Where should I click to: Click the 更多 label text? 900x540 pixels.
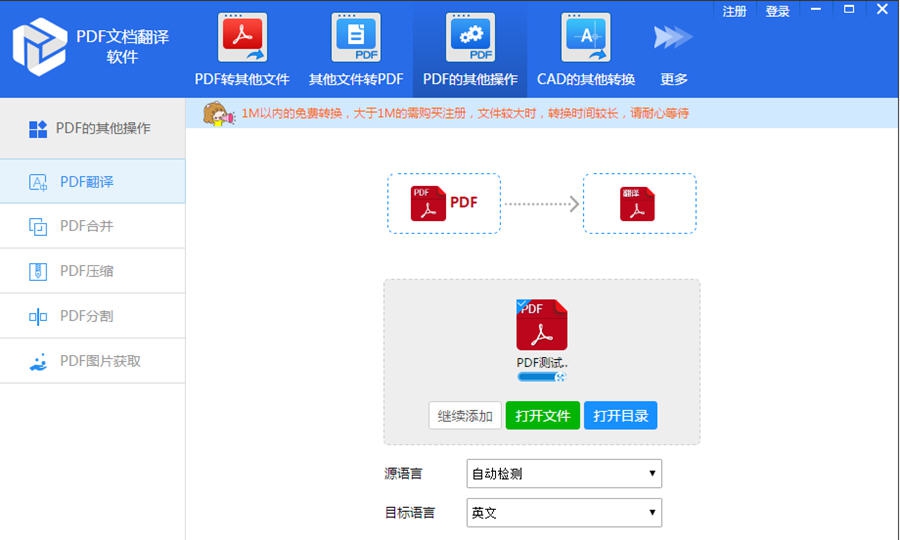[x=673, y=79]
